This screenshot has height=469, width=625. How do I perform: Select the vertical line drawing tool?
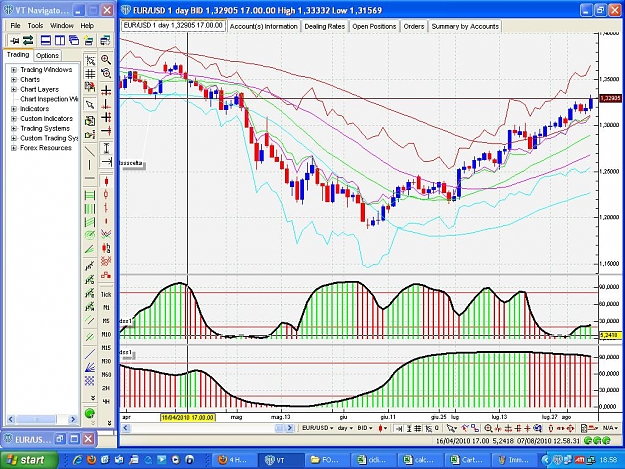90,165
